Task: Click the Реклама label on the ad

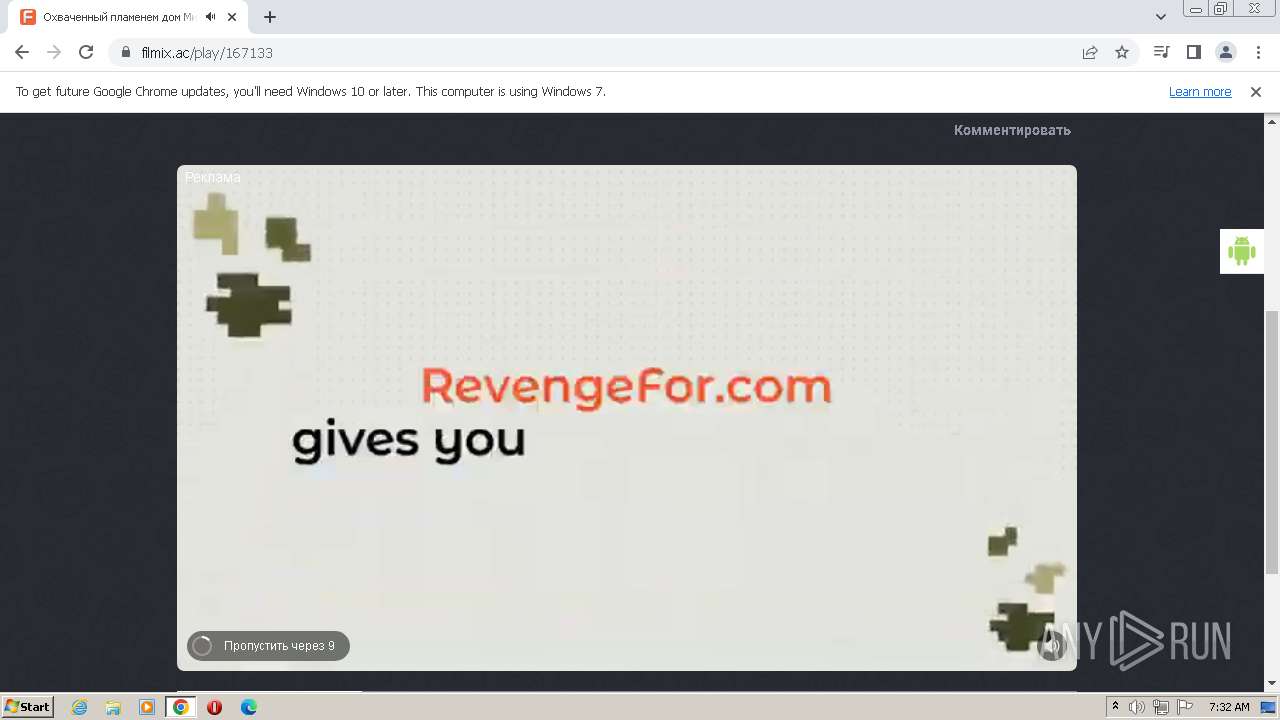Action: [213, 177]
